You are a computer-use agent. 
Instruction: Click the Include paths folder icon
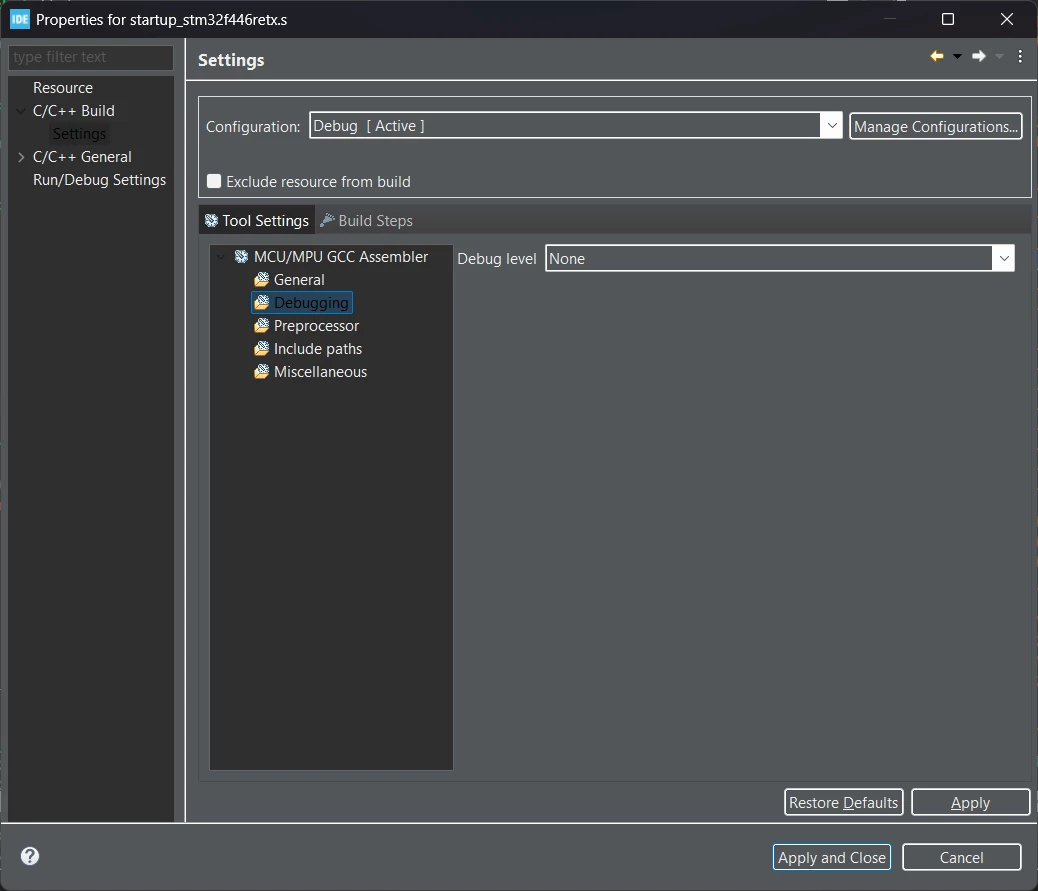(x=261, y=349)
